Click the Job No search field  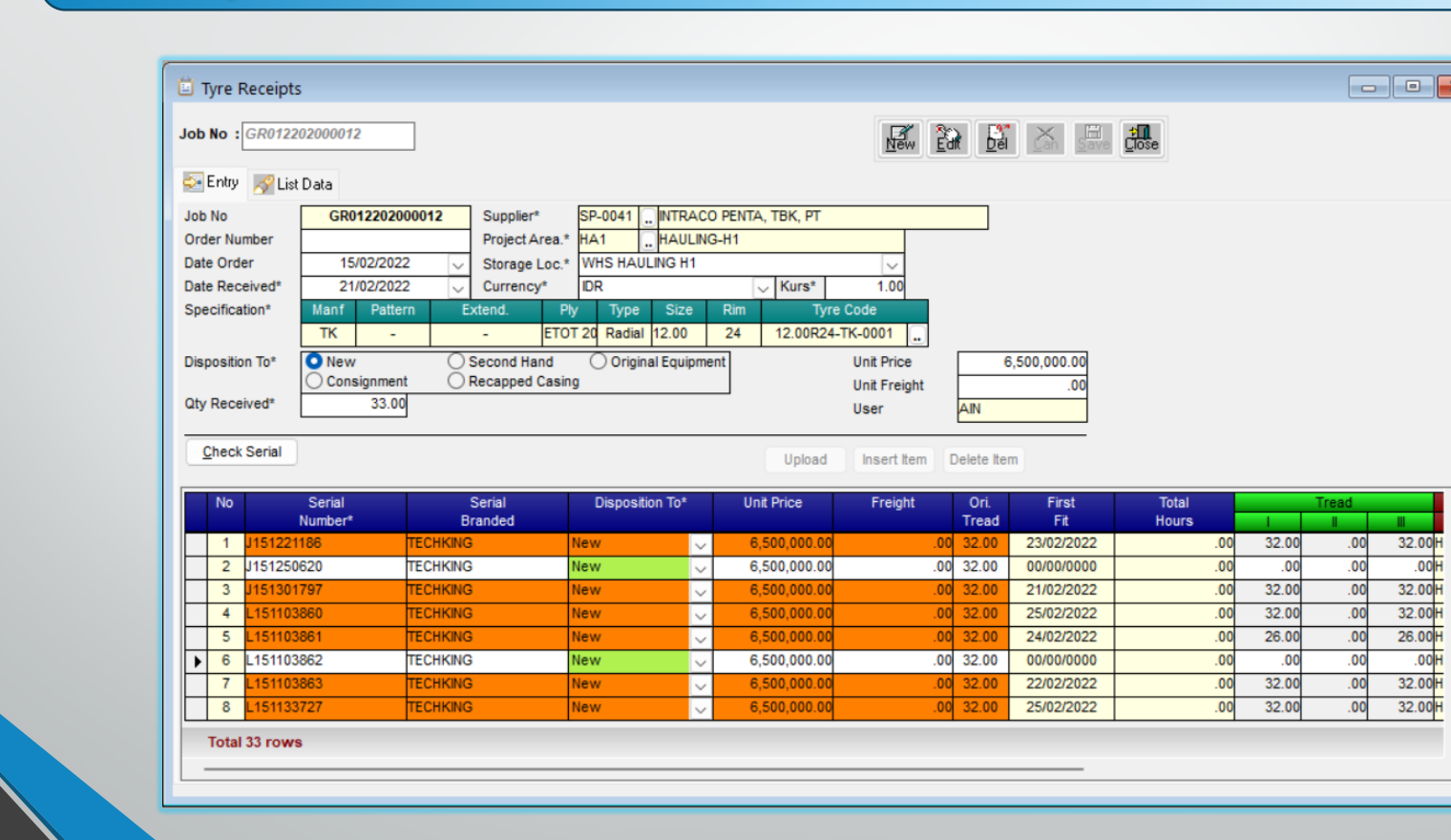[328, 136]
